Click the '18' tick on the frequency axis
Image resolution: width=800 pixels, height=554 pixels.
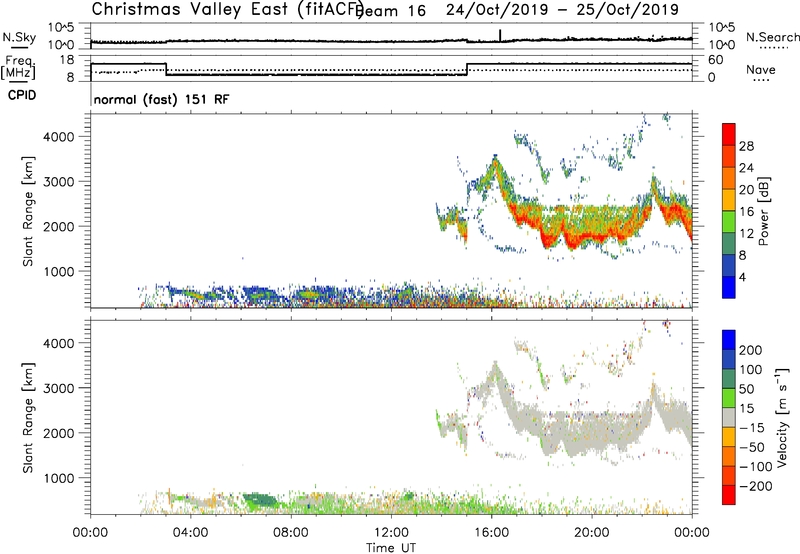pyautogui.click(x=67, y=60)
